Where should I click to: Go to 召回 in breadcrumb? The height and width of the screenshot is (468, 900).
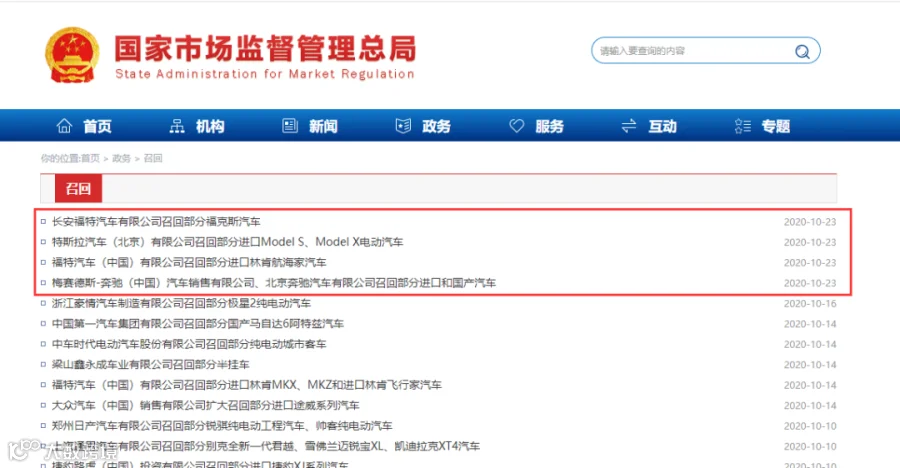153,158
